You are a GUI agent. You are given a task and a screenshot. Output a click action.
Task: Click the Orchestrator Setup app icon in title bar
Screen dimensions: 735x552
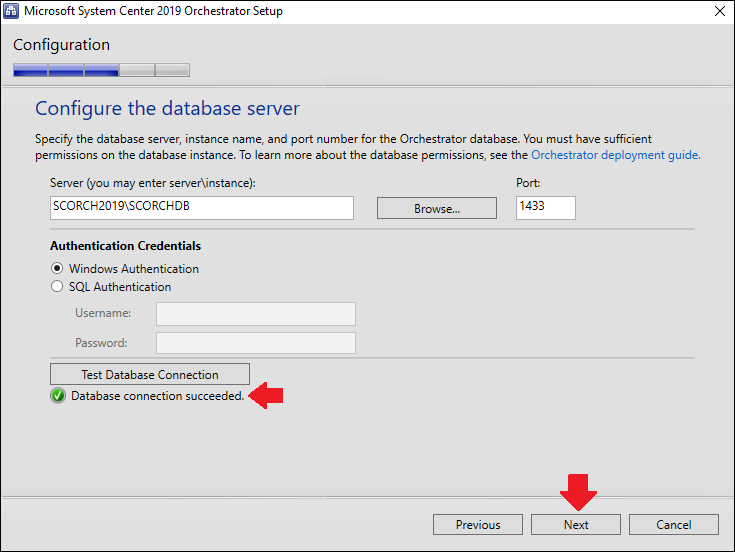pos(11,11)
